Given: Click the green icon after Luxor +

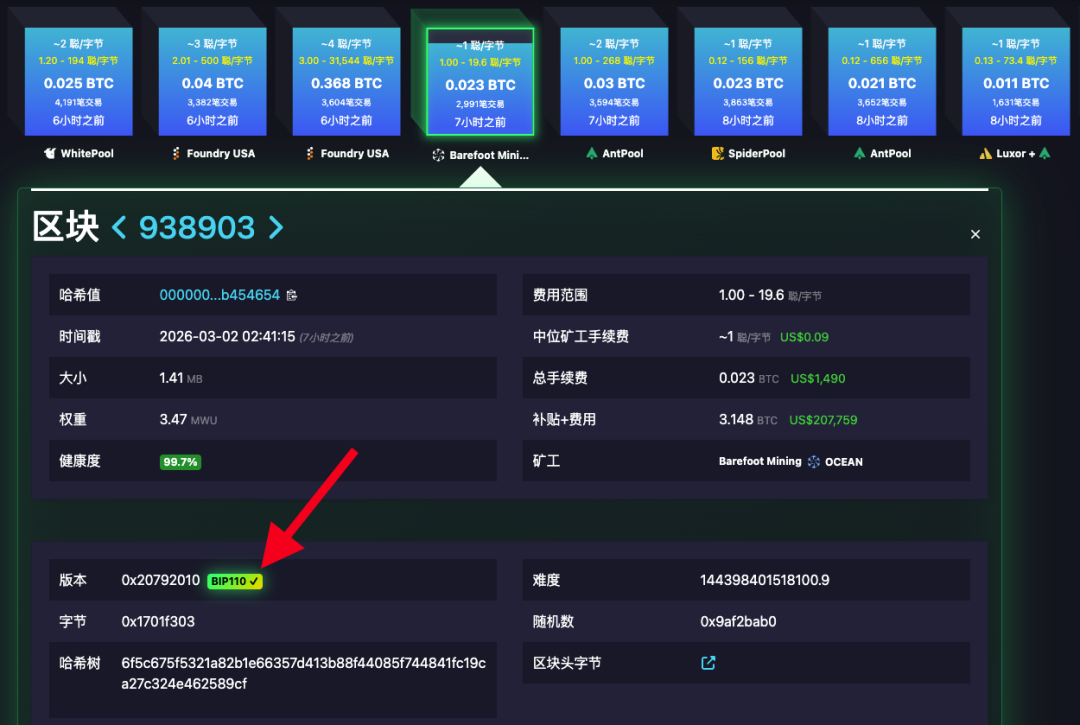Looking at the screenshot, I should [1045, 153].
